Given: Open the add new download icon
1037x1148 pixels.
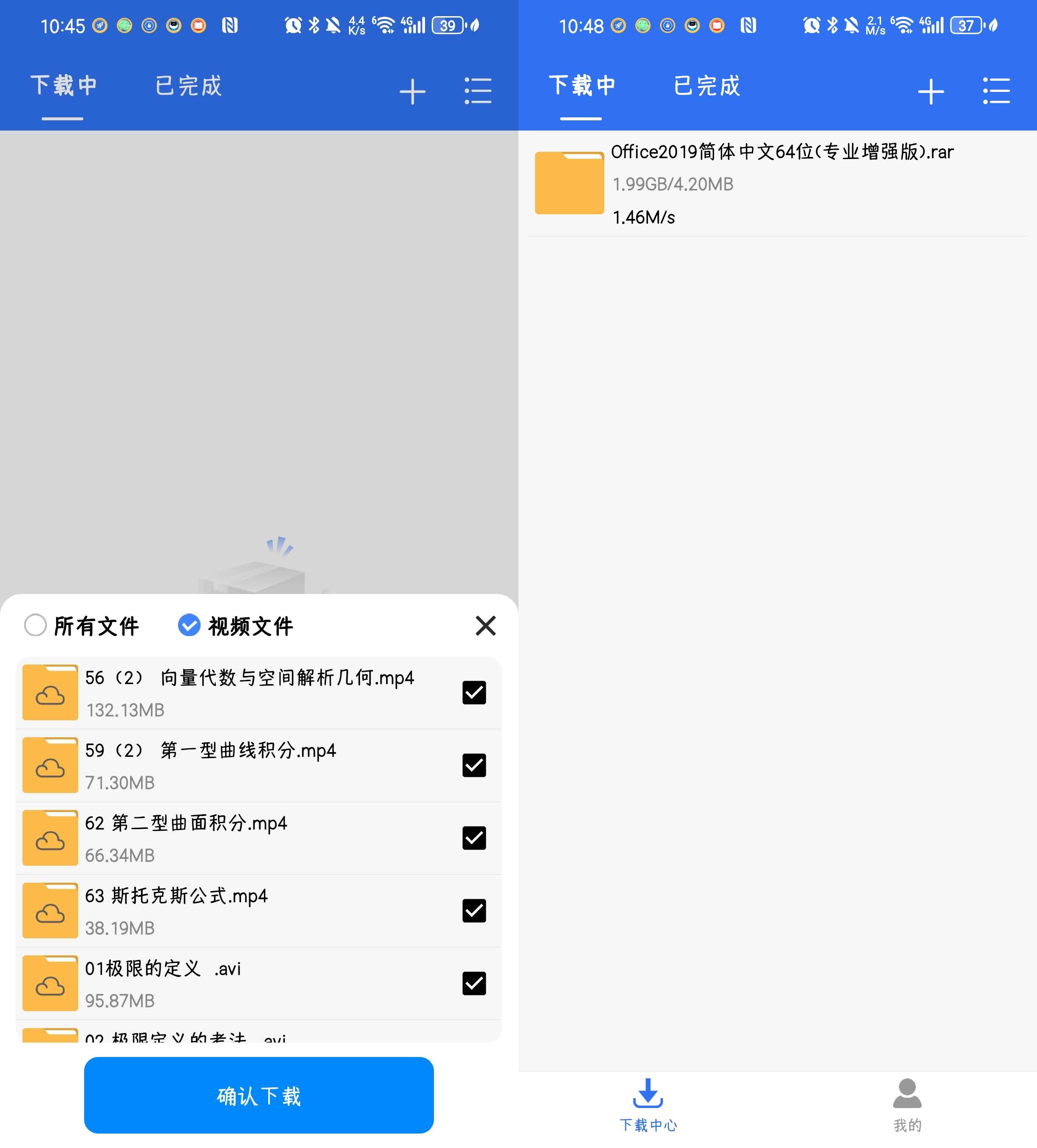Looking at the screenshot, I should pos(413,90).
